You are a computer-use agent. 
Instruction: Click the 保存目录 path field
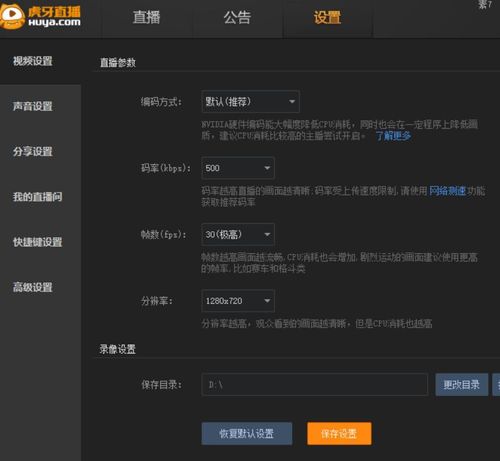[314, 385]
